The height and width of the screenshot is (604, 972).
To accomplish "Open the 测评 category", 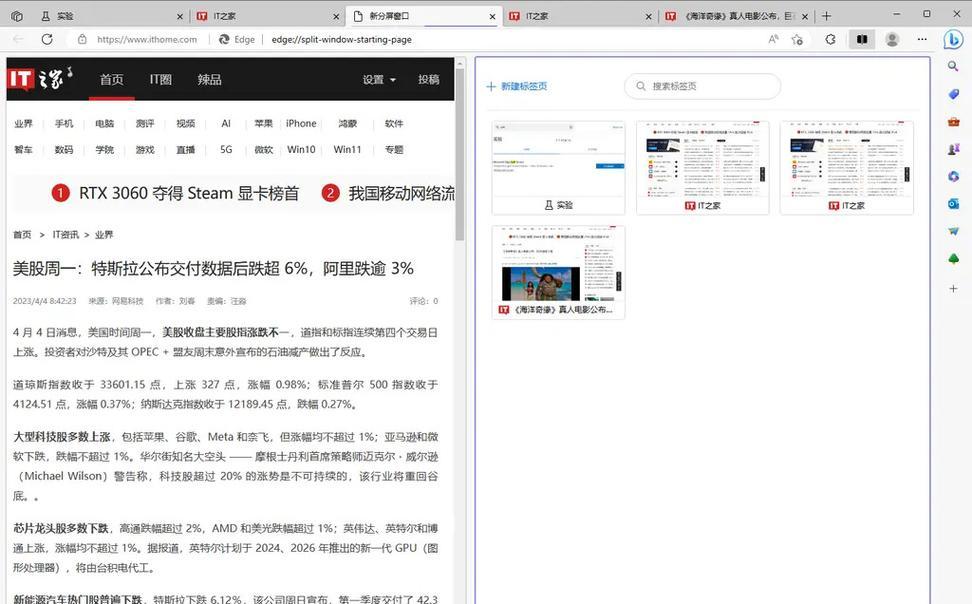I will pos(145,123).
